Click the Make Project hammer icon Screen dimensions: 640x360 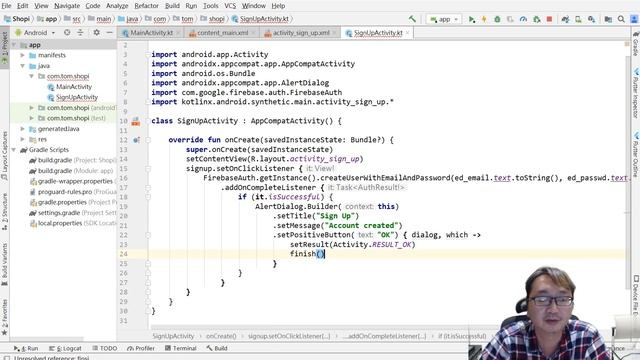click(x=412, y=19)
